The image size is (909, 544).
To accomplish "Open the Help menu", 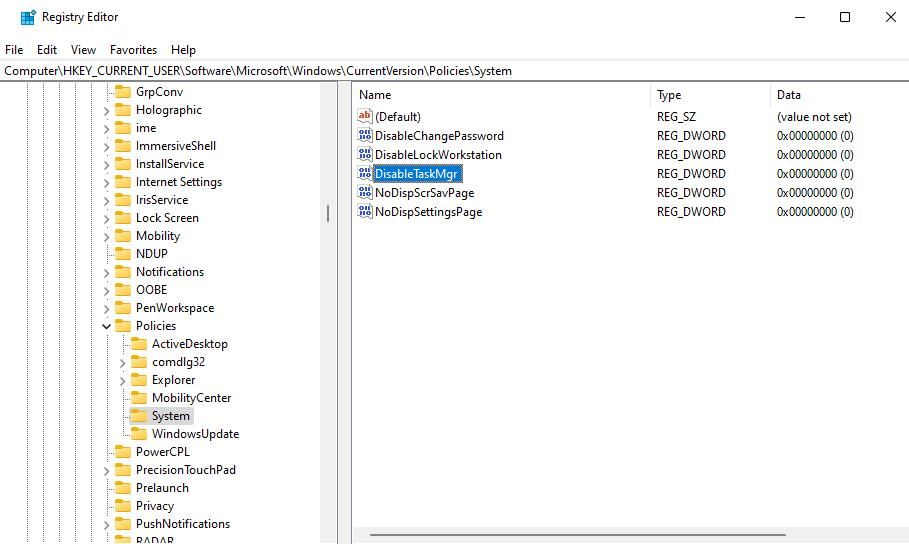I will click(x=183, y=50).
